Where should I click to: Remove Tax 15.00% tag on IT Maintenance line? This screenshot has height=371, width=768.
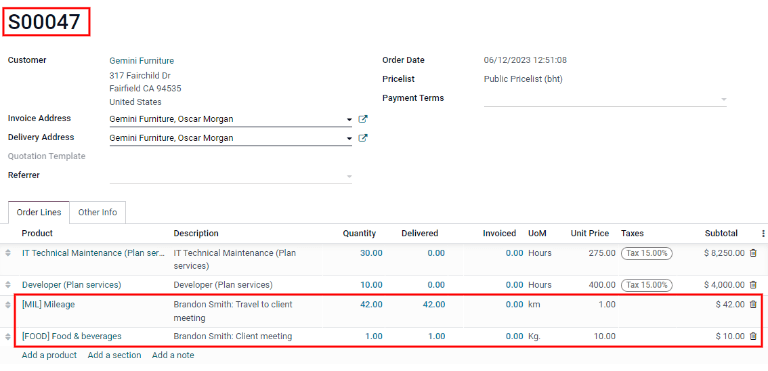pos(647,253)
